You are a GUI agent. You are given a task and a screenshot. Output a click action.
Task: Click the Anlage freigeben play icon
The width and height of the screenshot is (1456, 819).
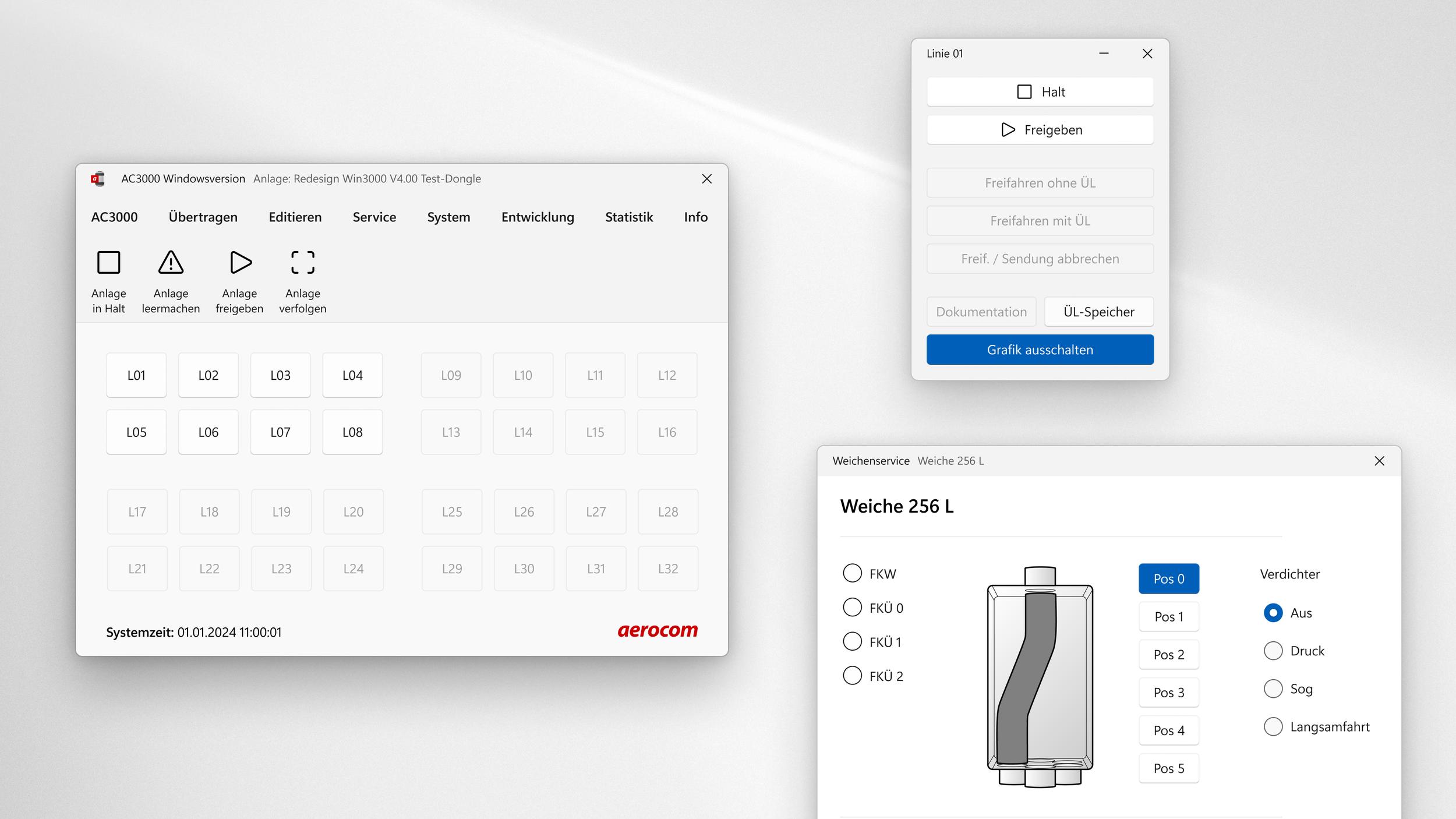[240, 262]
